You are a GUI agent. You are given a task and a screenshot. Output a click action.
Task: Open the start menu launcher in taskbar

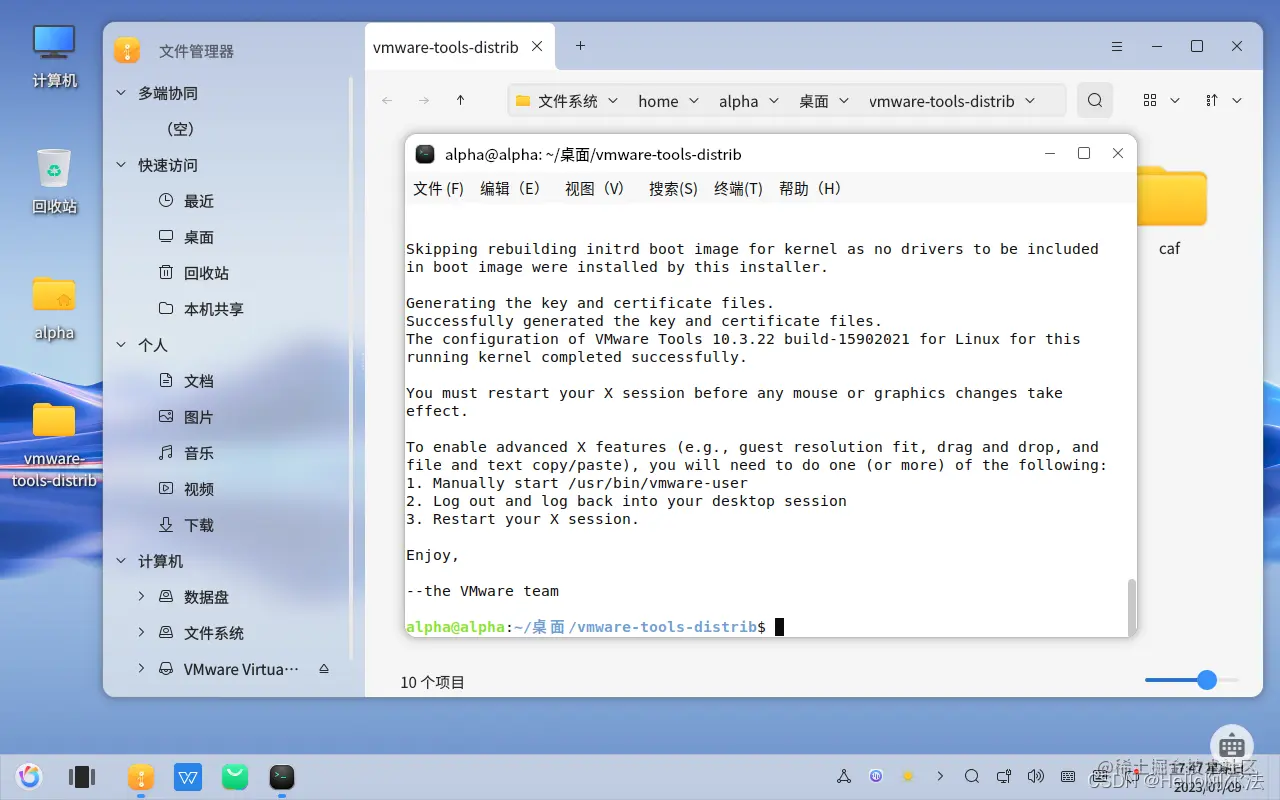pos(29,776)
